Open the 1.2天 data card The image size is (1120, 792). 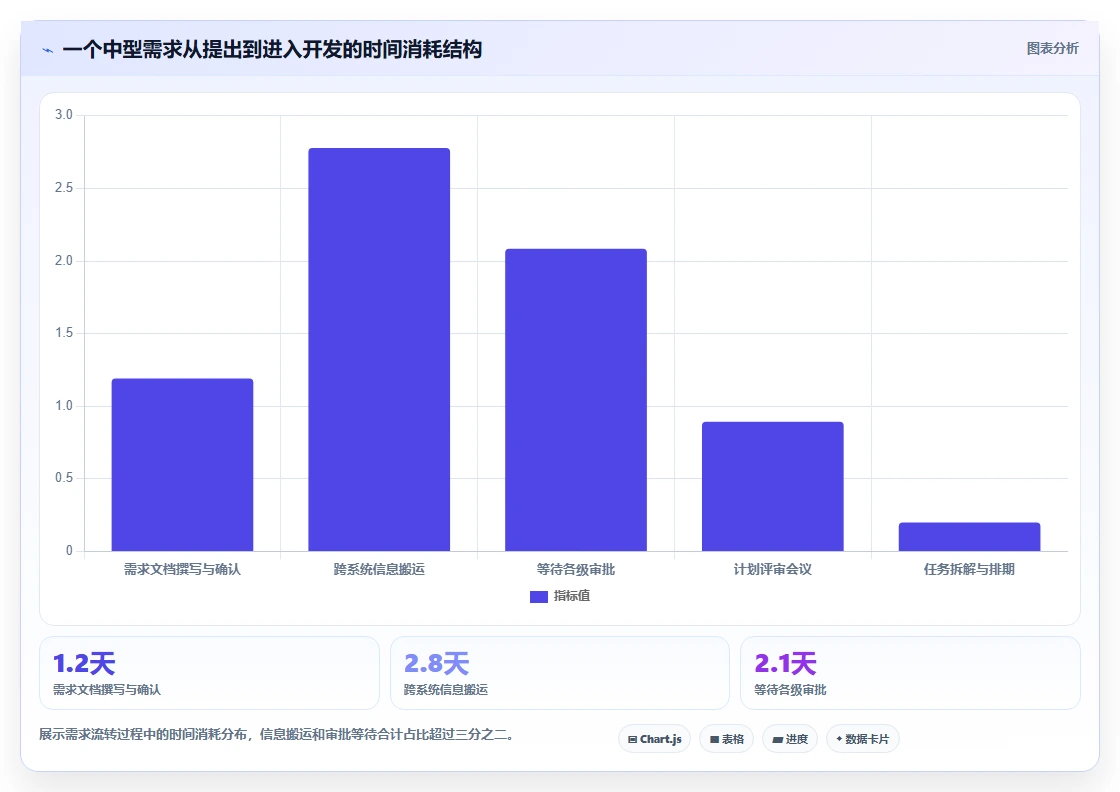click(209, 673)
